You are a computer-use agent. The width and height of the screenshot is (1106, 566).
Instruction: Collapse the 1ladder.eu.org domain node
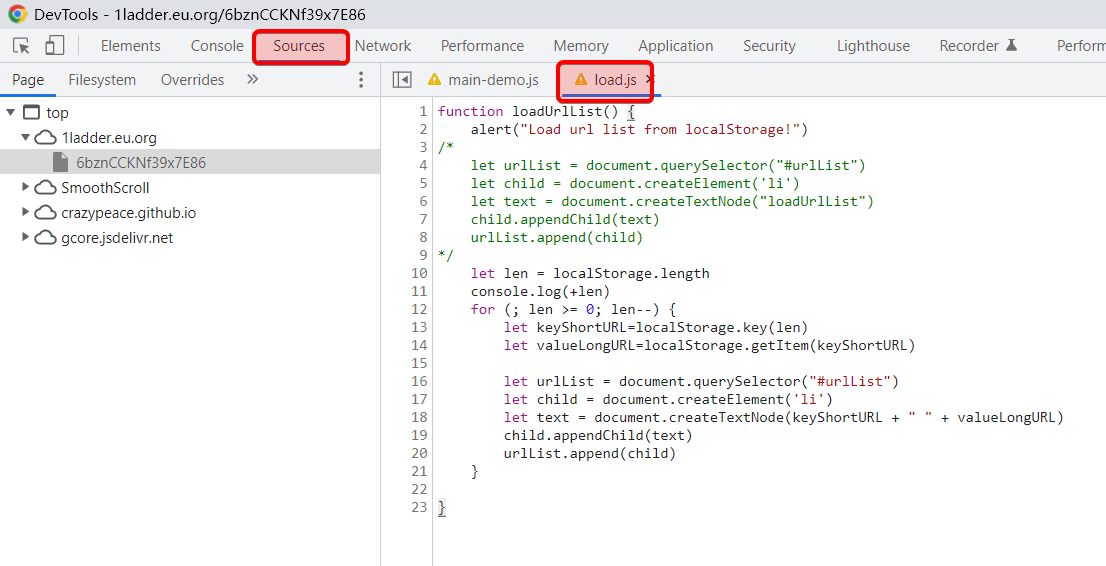coord(26,138)
